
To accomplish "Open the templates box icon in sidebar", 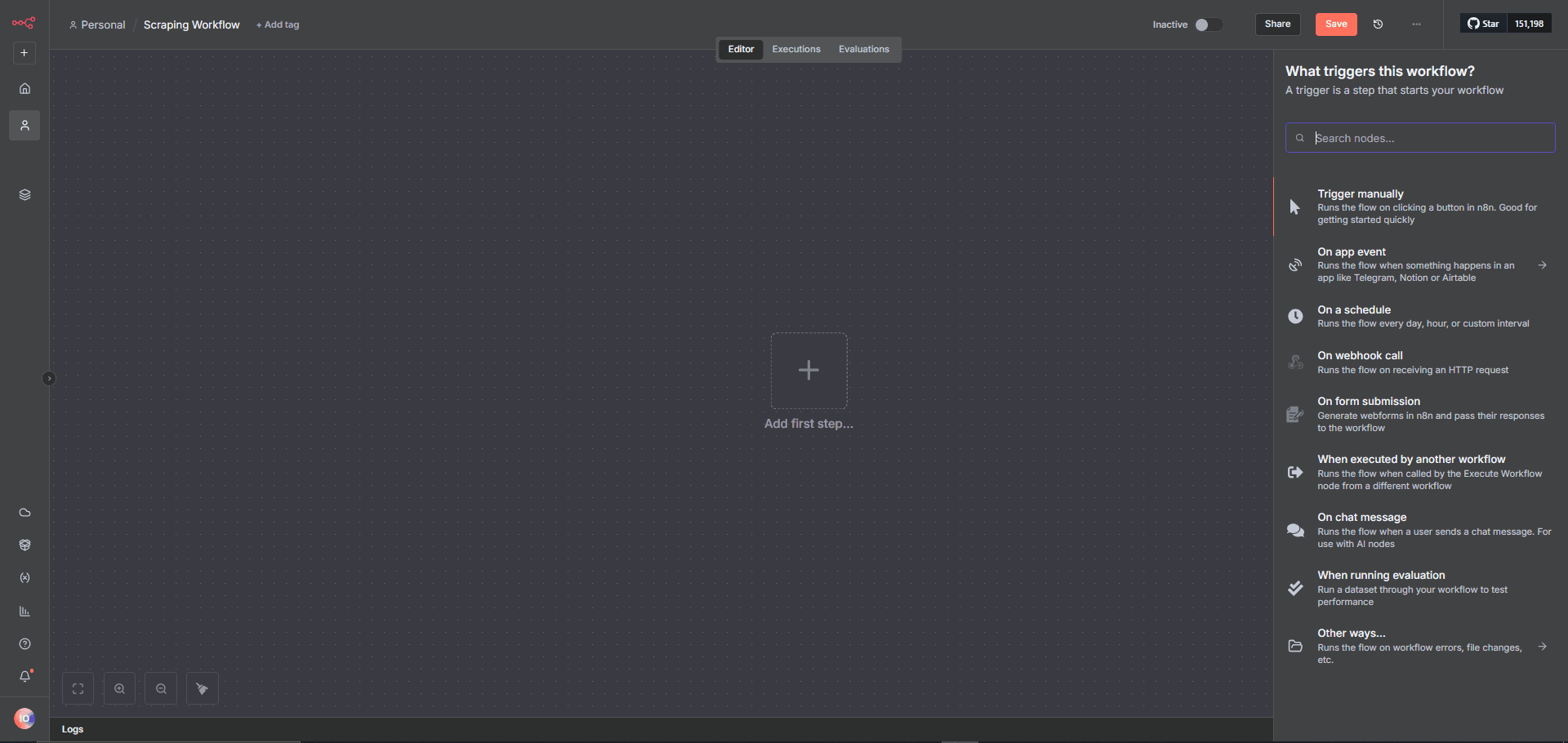I will [24, 545].
